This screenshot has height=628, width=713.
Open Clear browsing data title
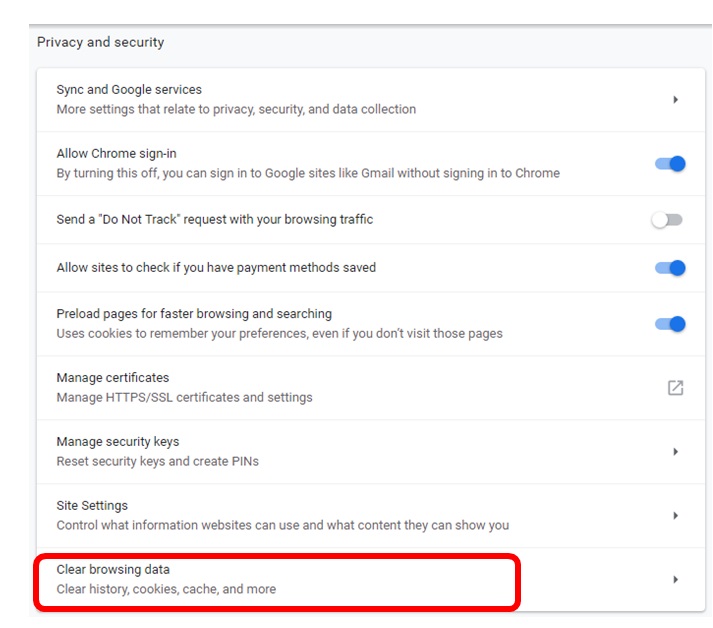pyautogui.click(x=113, y=570)
